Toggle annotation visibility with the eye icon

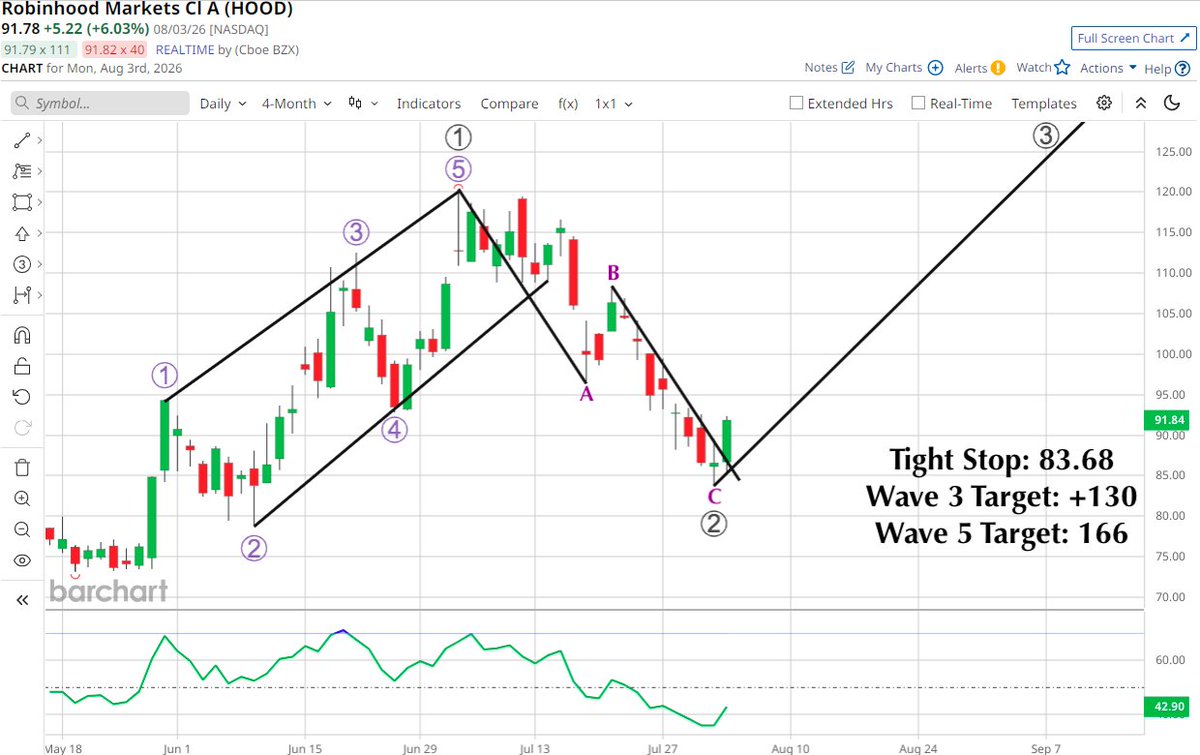[22, 560]
